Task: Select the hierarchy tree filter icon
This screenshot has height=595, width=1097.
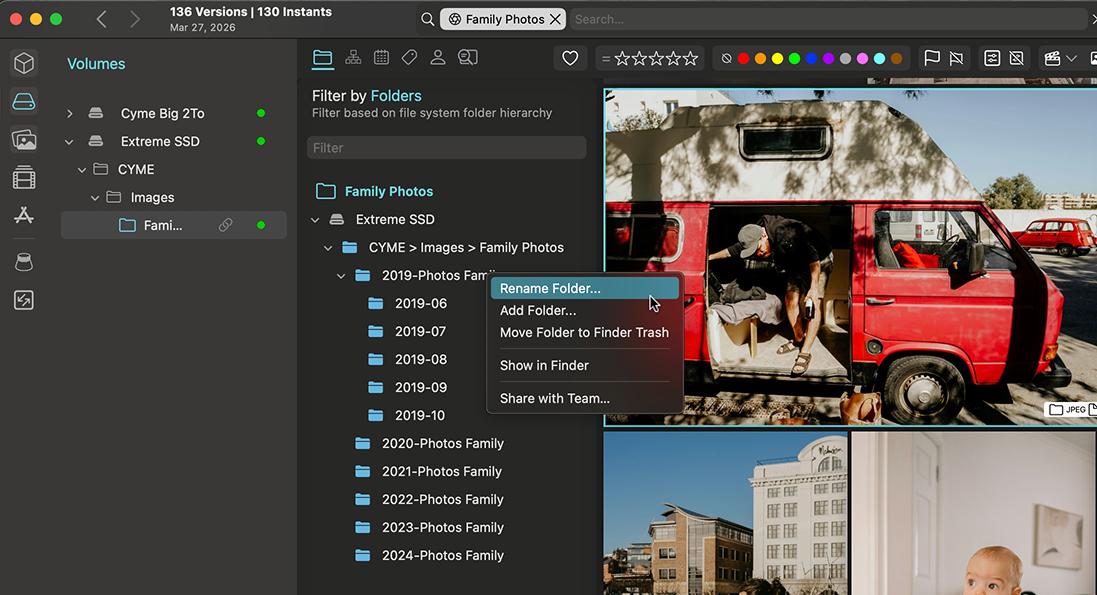Action: click(x=353, y=58)
